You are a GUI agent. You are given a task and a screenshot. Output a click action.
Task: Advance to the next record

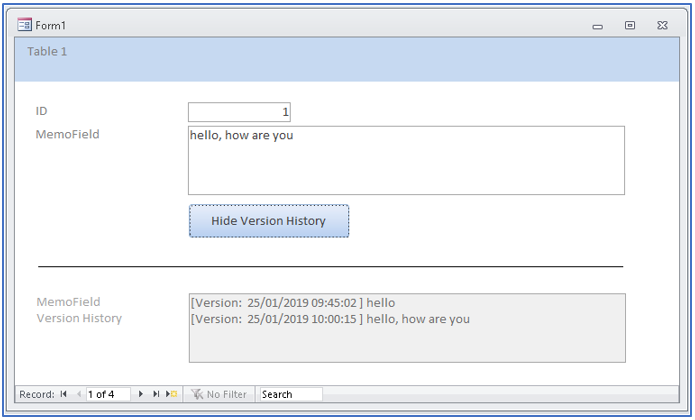[141, 394]
